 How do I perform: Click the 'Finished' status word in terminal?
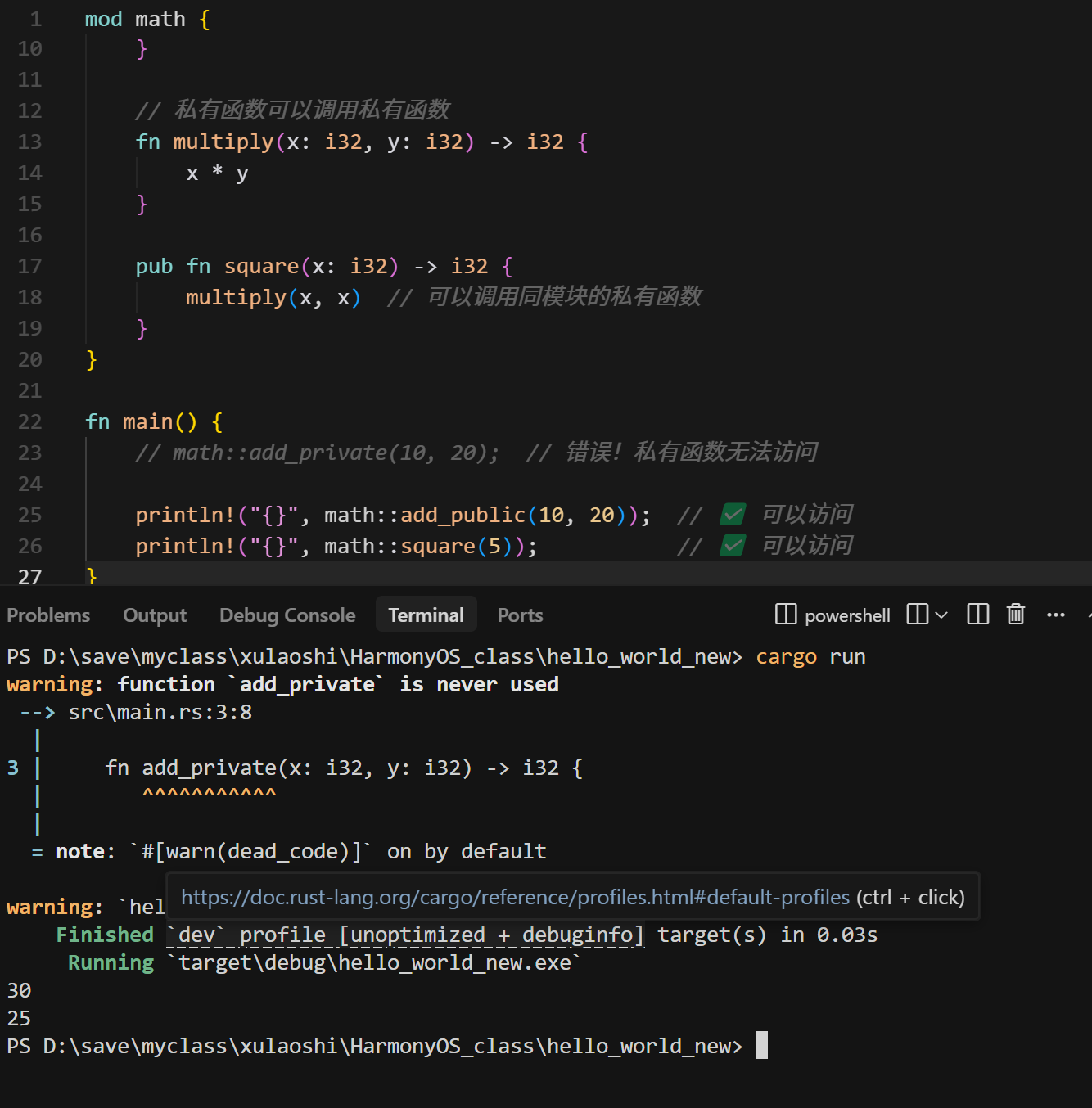tap(105, 935)
